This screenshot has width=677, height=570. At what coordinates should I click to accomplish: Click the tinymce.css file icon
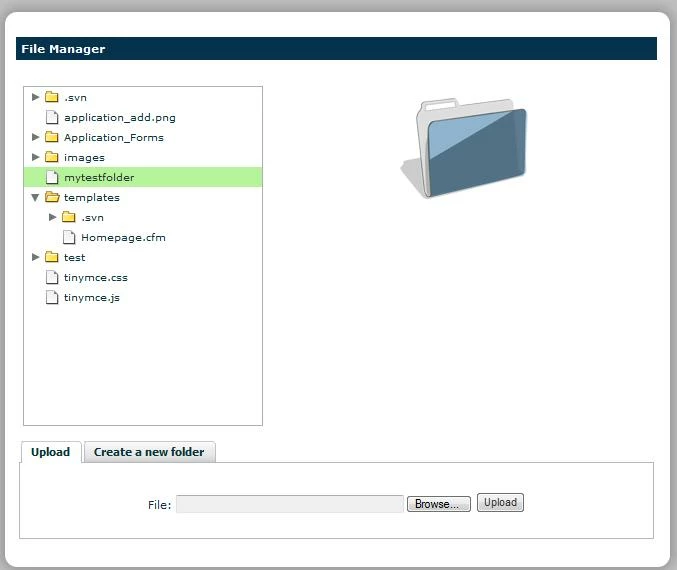[x=52, y=277]
